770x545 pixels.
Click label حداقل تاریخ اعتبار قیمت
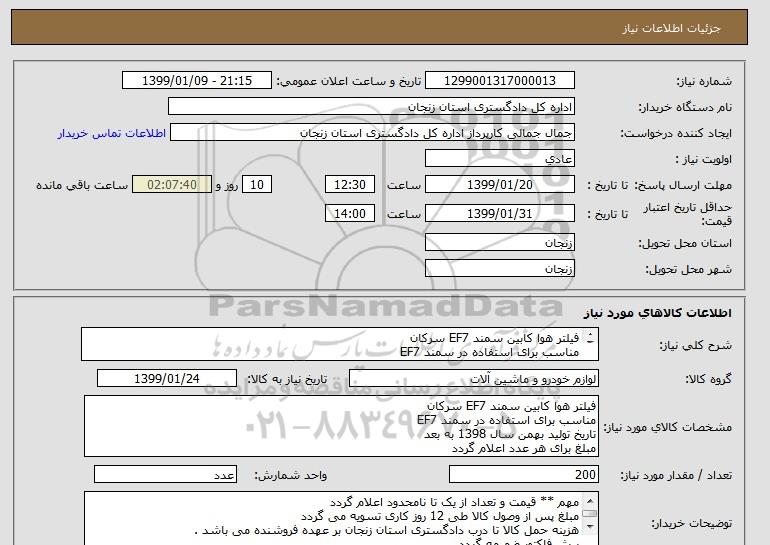pyautogui.click(x=688, y=214)
